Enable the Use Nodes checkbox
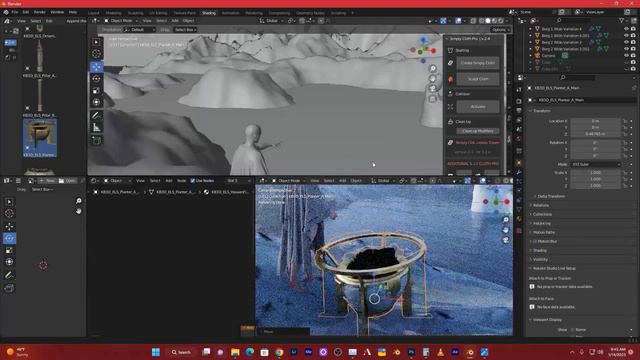This screenshot has height=360, width=640. click(193, 180)
